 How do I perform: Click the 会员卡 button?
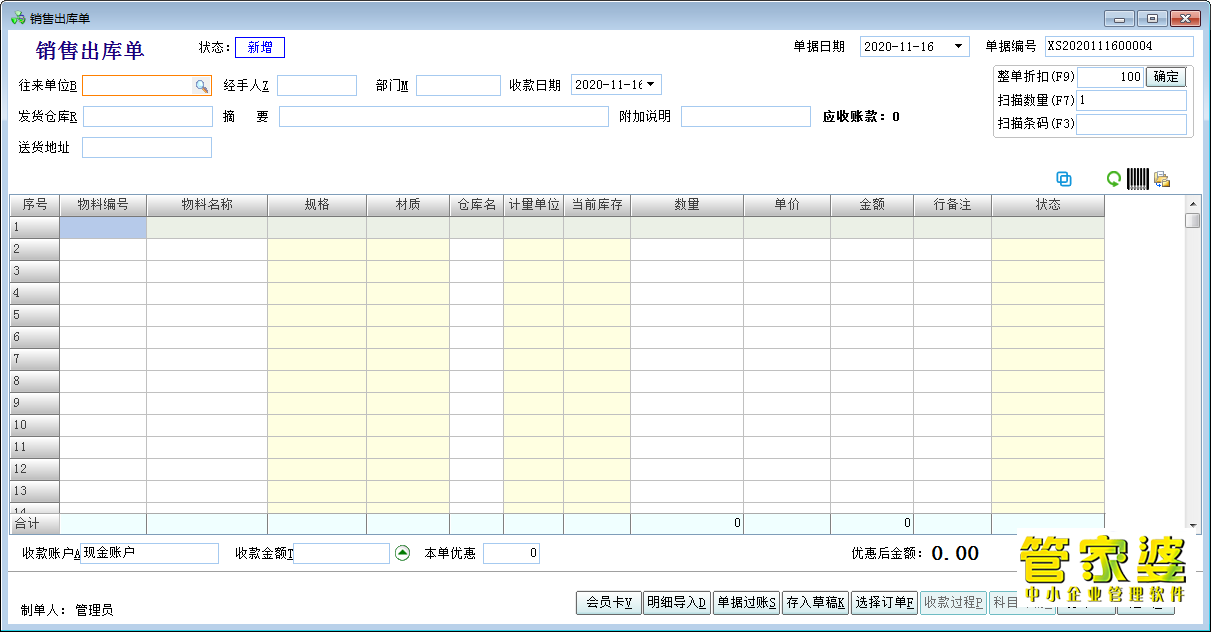pos(608,602)
